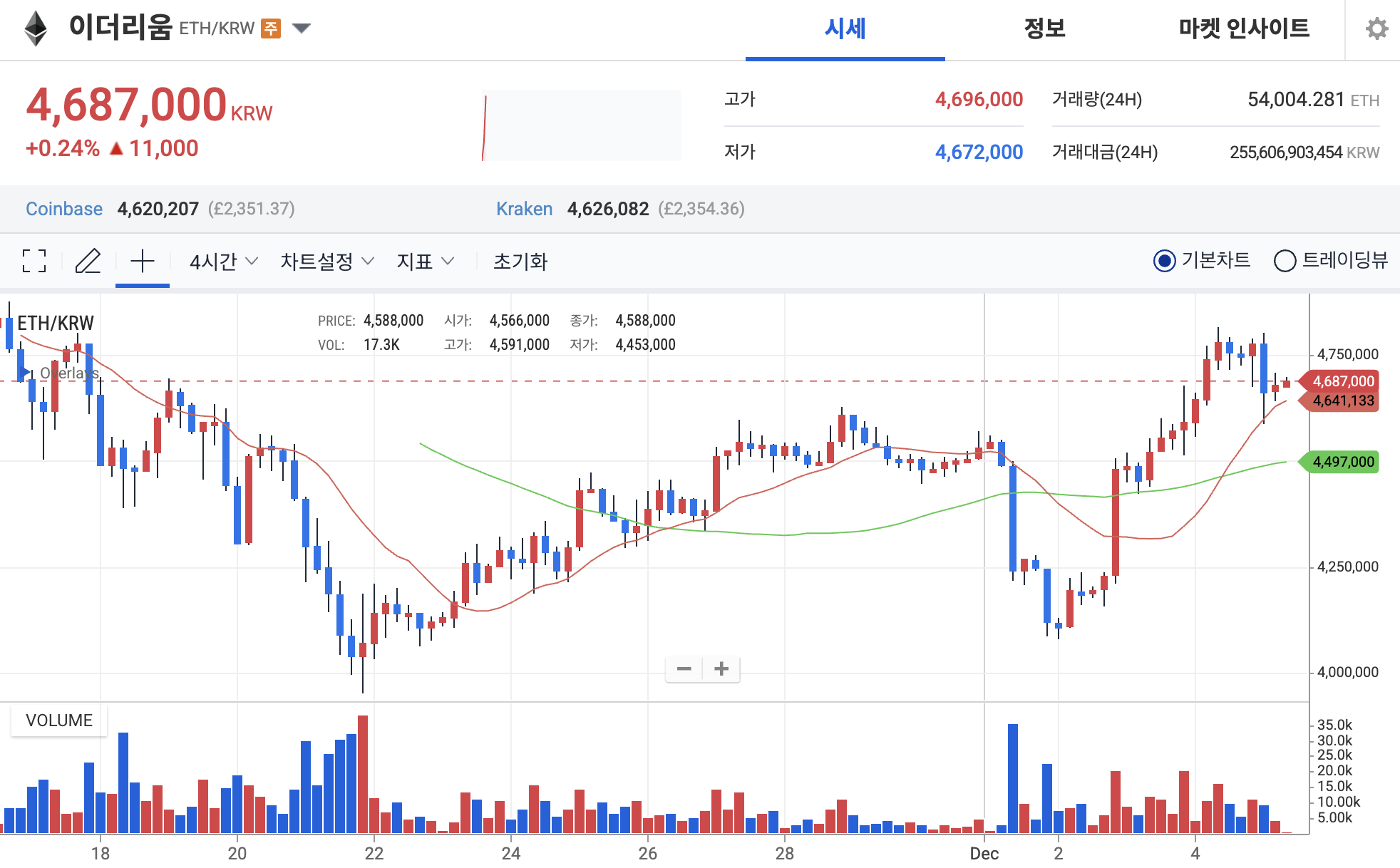Open the 지표 indicators dropdown
The height and width of the screenshot is (868, 1400).
click(423, 262)
